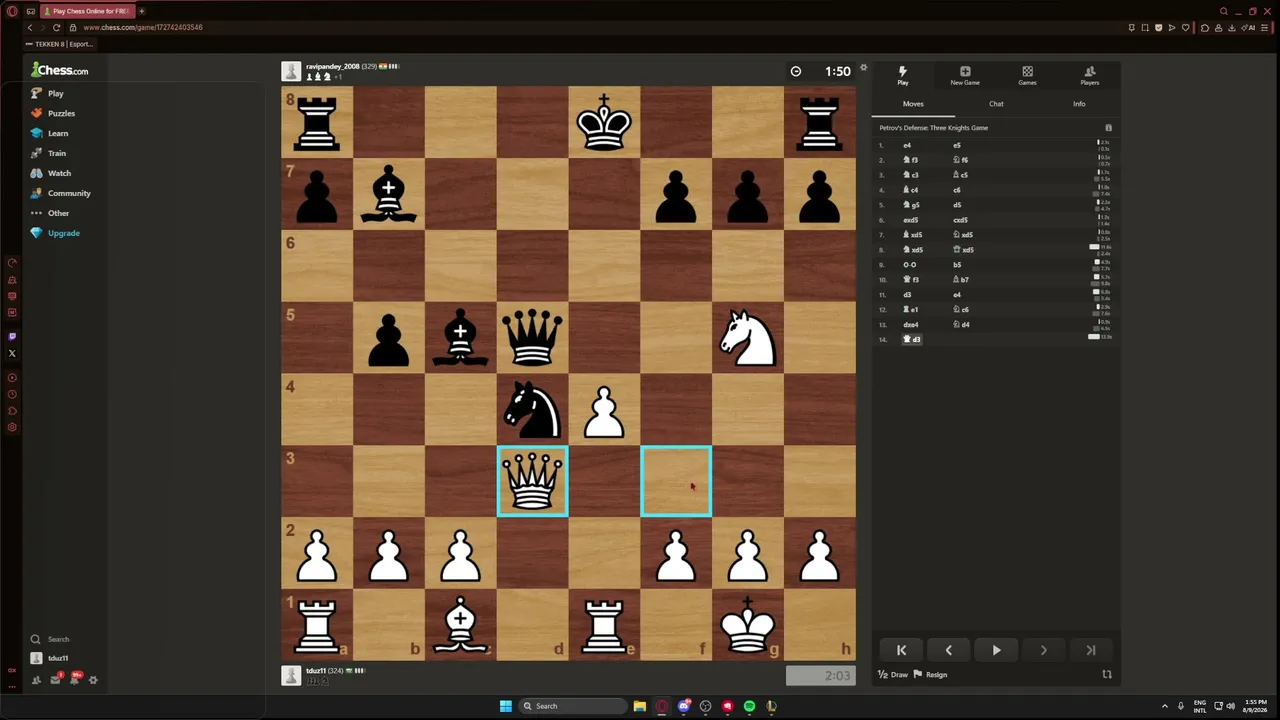Select the Games tab
The image size is (1280, 720).
click(1027, 76)
